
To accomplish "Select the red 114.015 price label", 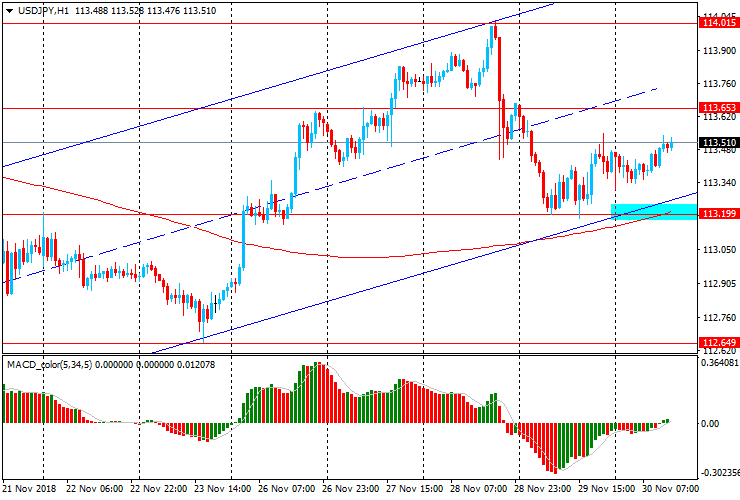I will [x=717, y=22].
